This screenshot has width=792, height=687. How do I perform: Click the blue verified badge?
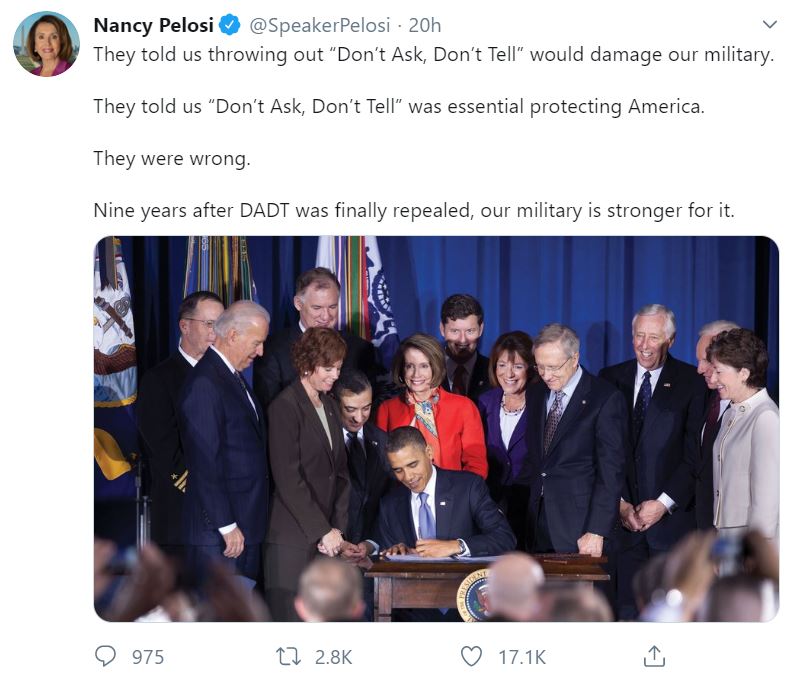click(228, 24)
